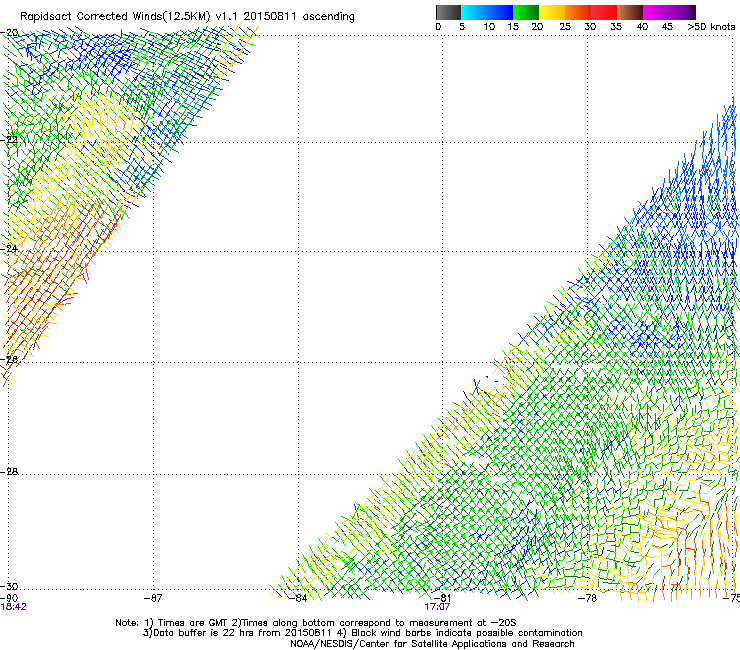Click the longitude label '-84'
The image size is (740, 650).
pos(298,598)
